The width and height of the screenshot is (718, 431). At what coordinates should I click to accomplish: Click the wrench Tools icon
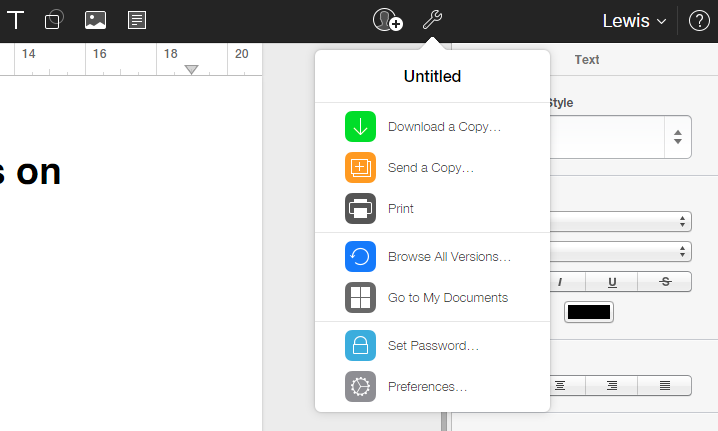[x=432, y=20]
